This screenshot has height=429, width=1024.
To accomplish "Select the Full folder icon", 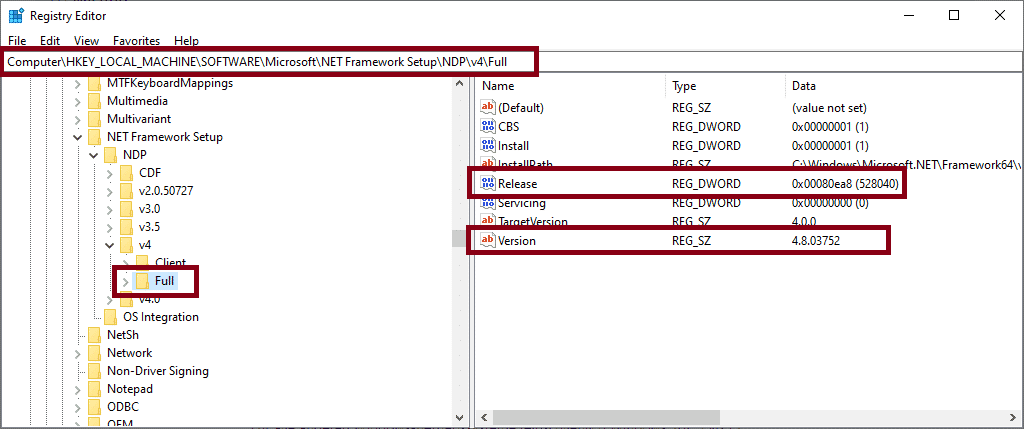I will pos(142,281).
